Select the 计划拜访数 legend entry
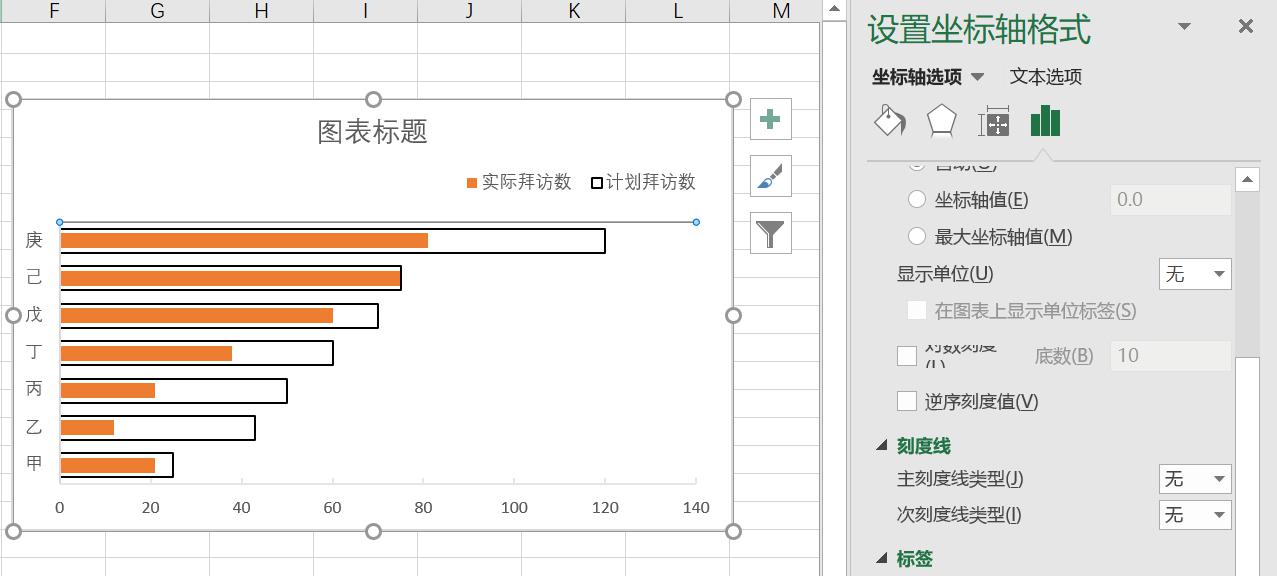 coord(643,182)
